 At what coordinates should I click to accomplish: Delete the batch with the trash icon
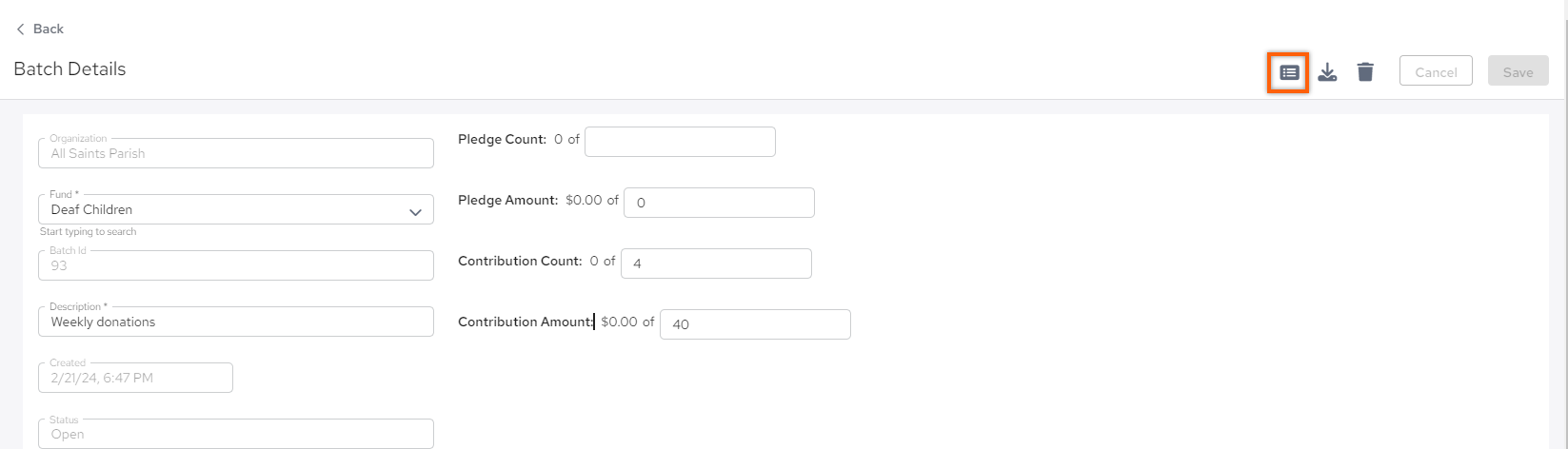click(1365, 72)
